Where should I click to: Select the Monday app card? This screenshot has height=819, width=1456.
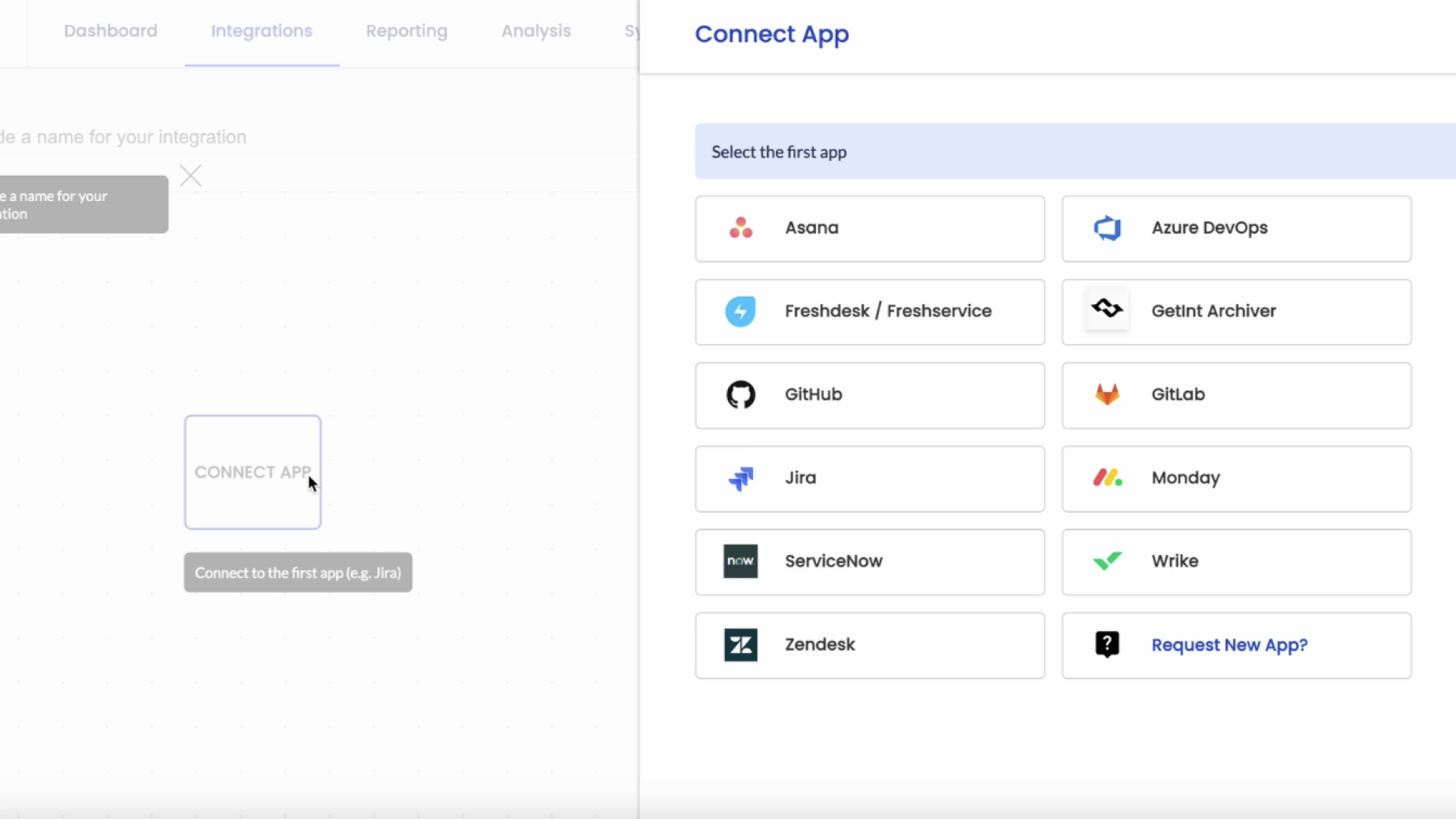point(1237,479)
